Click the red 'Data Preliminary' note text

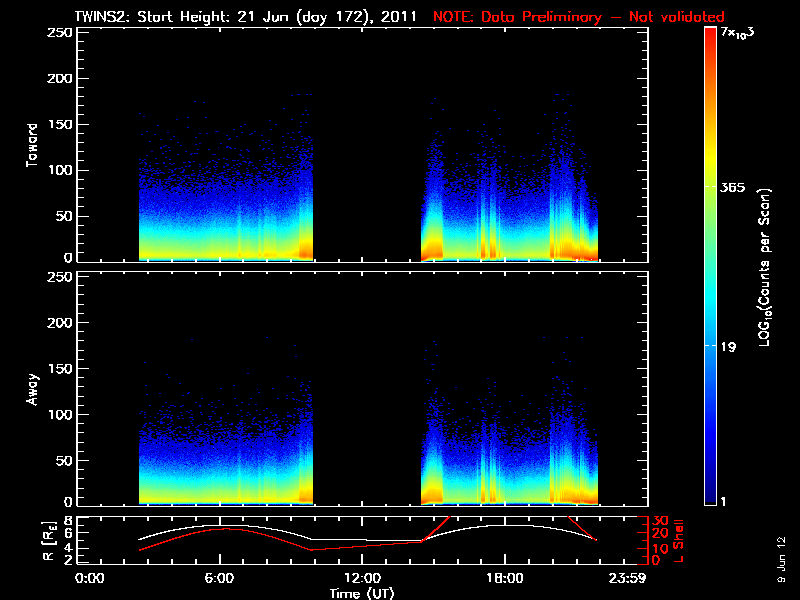(578, 16)
